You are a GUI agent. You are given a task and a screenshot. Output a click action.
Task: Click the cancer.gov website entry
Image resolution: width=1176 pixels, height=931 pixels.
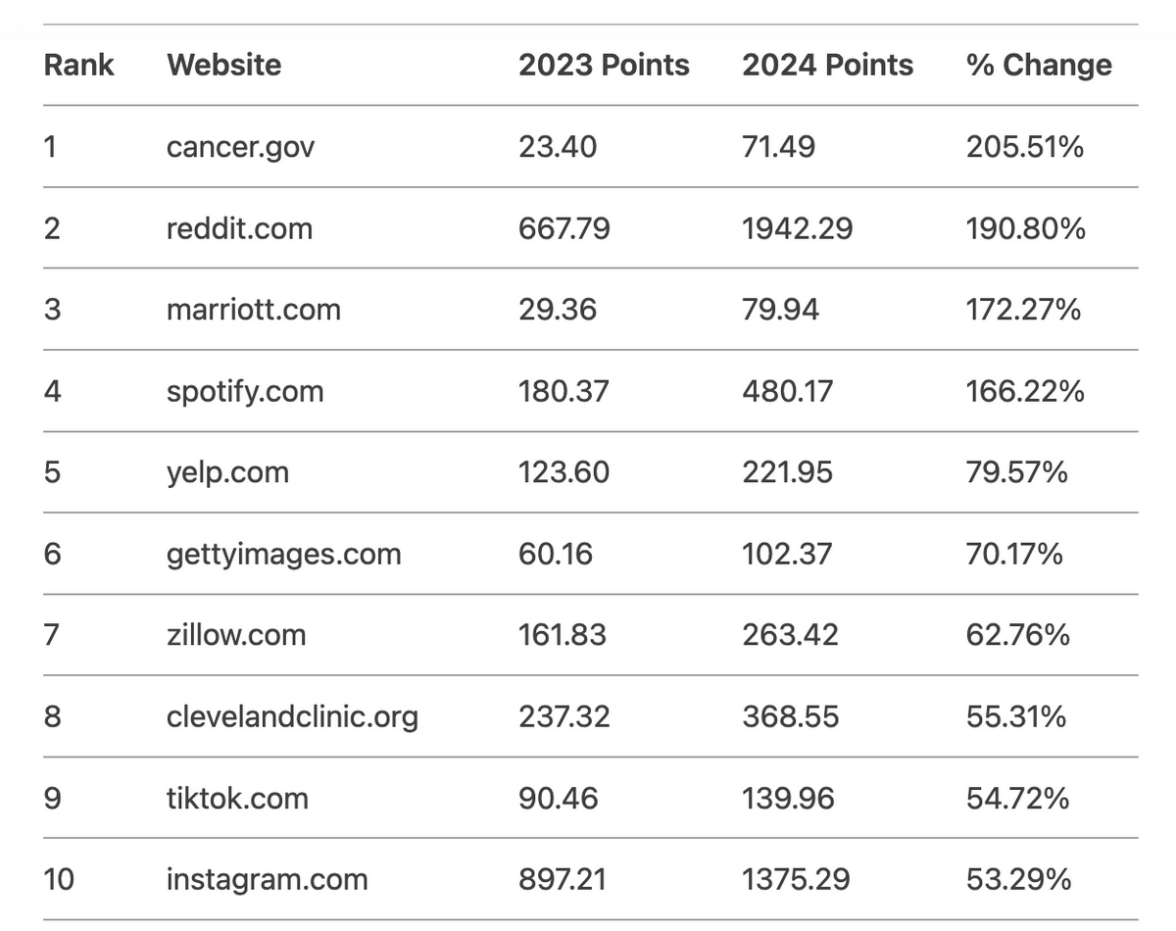click(238, 147)
